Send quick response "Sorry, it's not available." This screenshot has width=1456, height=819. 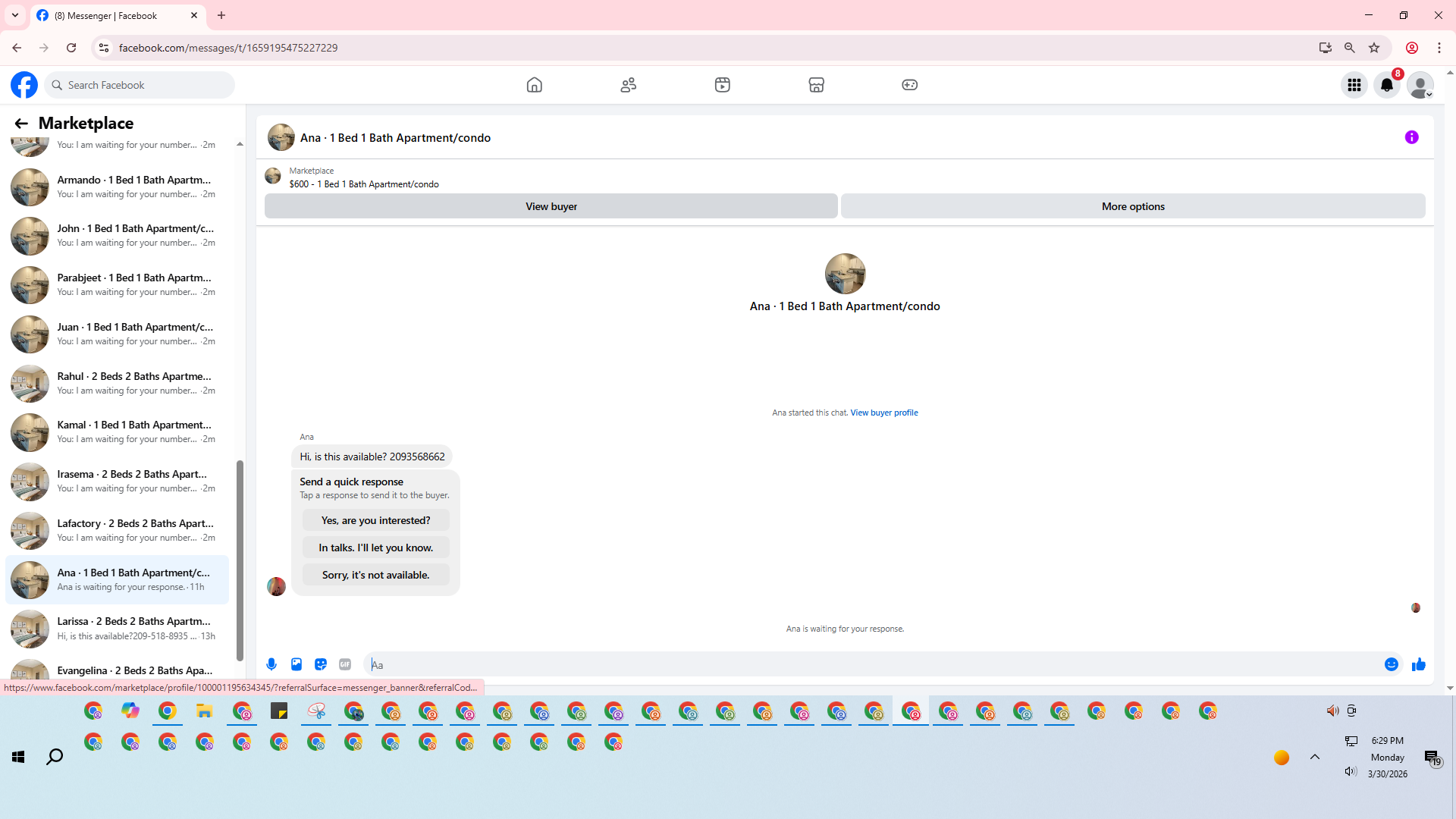pos(375,575)
